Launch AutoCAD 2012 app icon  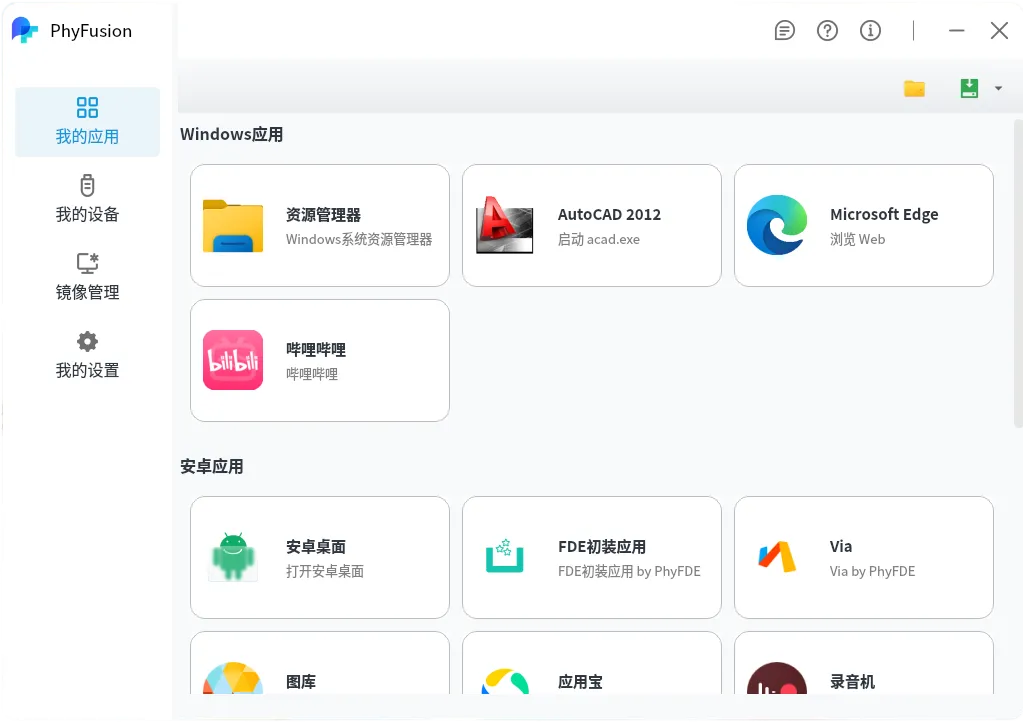(x=504, y=225)
